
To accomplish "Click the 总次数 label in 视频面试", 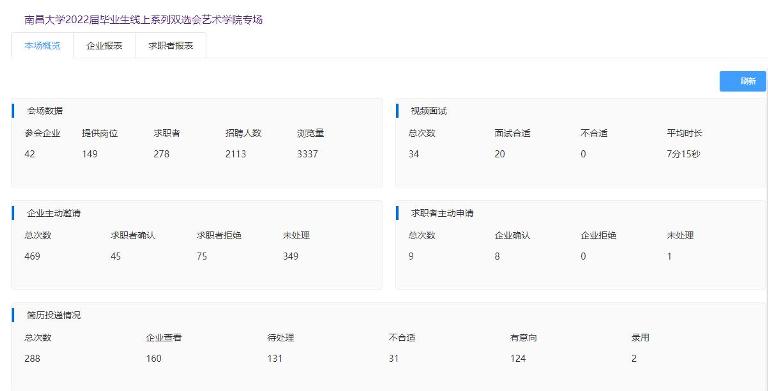I will pos(422,133).
